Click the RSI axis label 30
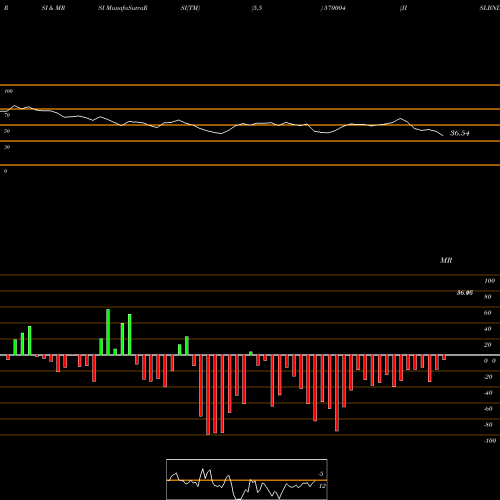 [x=7, y=147]
